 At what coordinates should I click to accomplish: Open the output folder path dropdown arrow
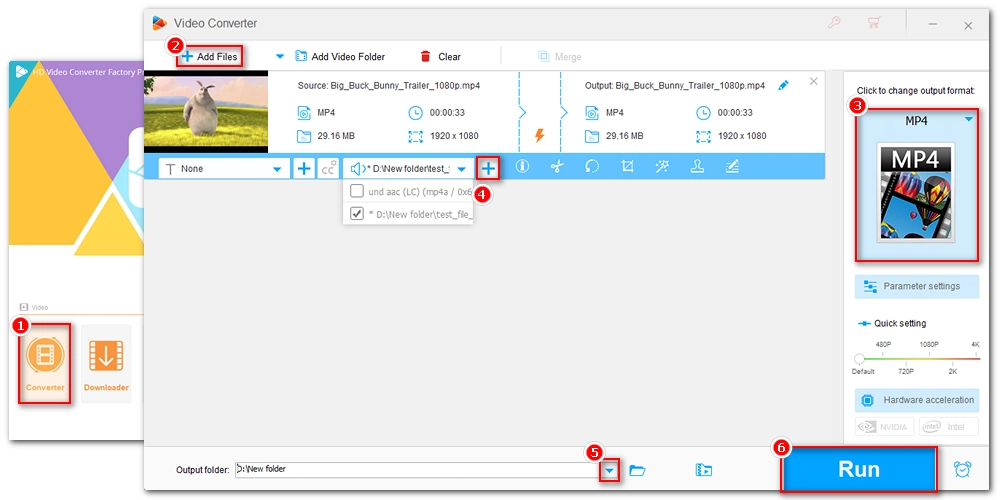(x=609, y=470)
